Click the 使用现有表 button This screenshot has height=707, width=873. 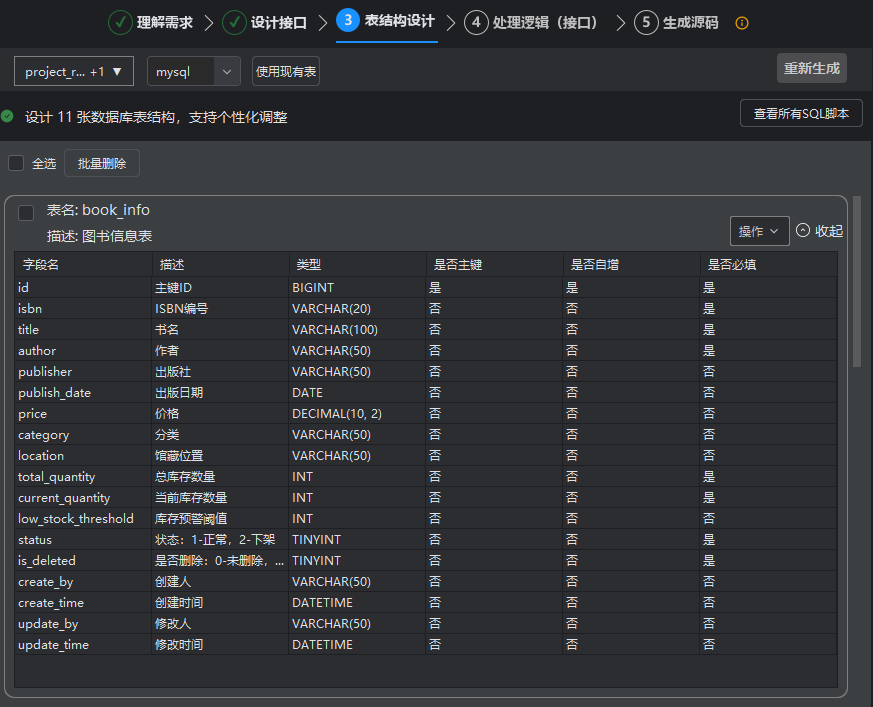click(x=286, y=72)
